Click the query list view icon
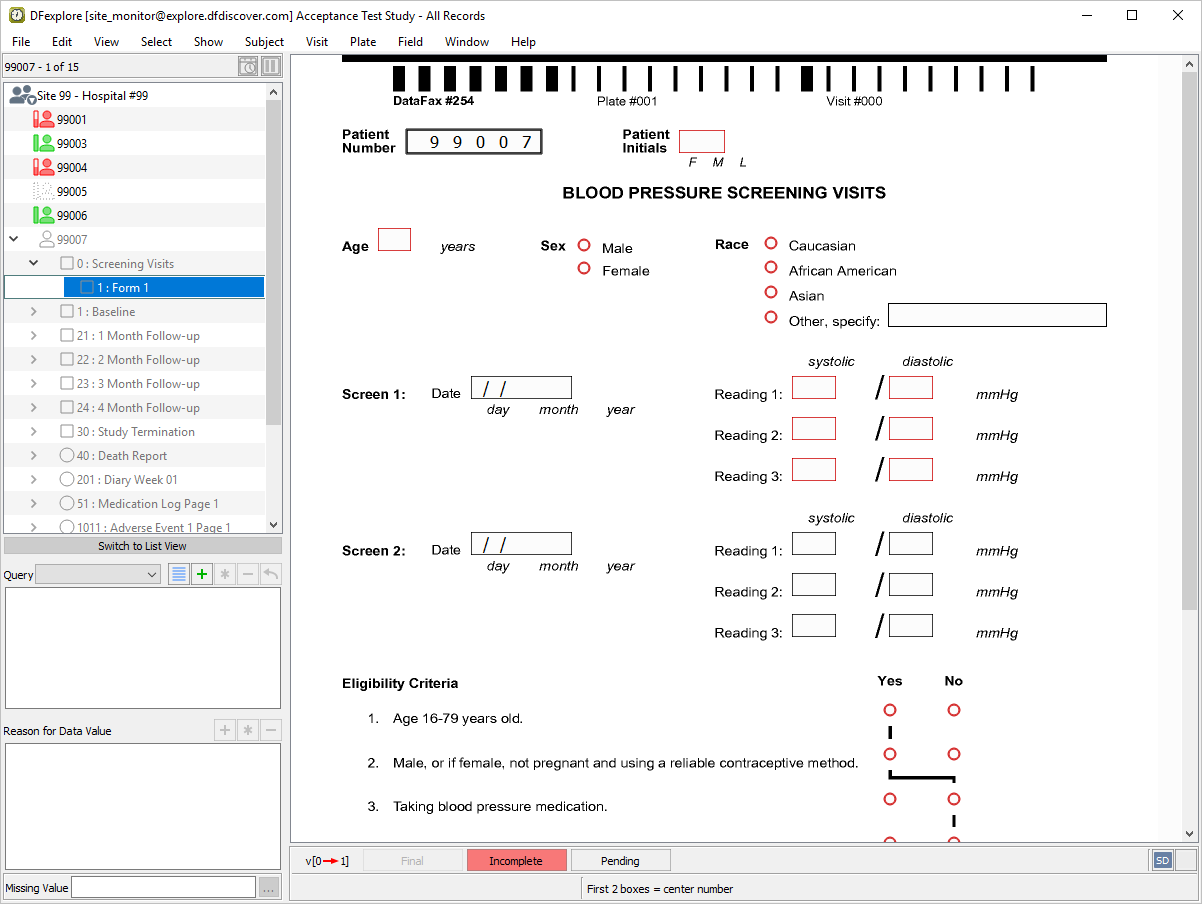 click(x=179, y=574)
